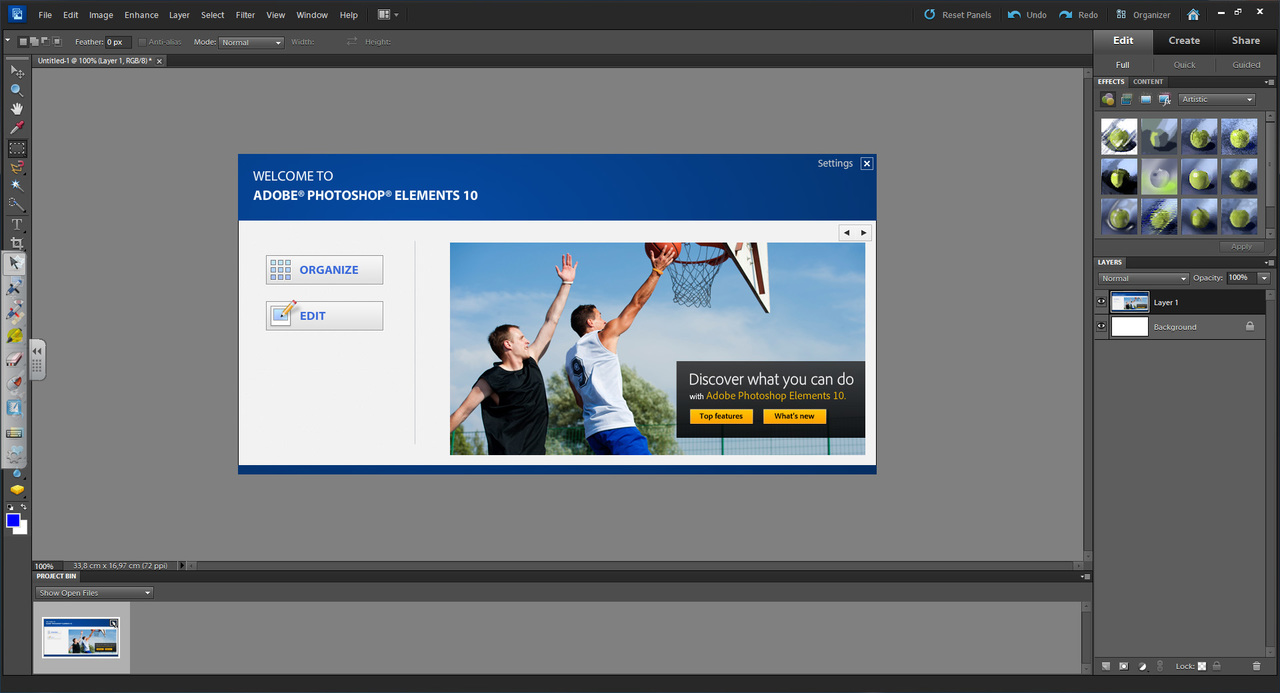Select the Zoom magnifier tool

pyautogui.click(x=17, y=90)
